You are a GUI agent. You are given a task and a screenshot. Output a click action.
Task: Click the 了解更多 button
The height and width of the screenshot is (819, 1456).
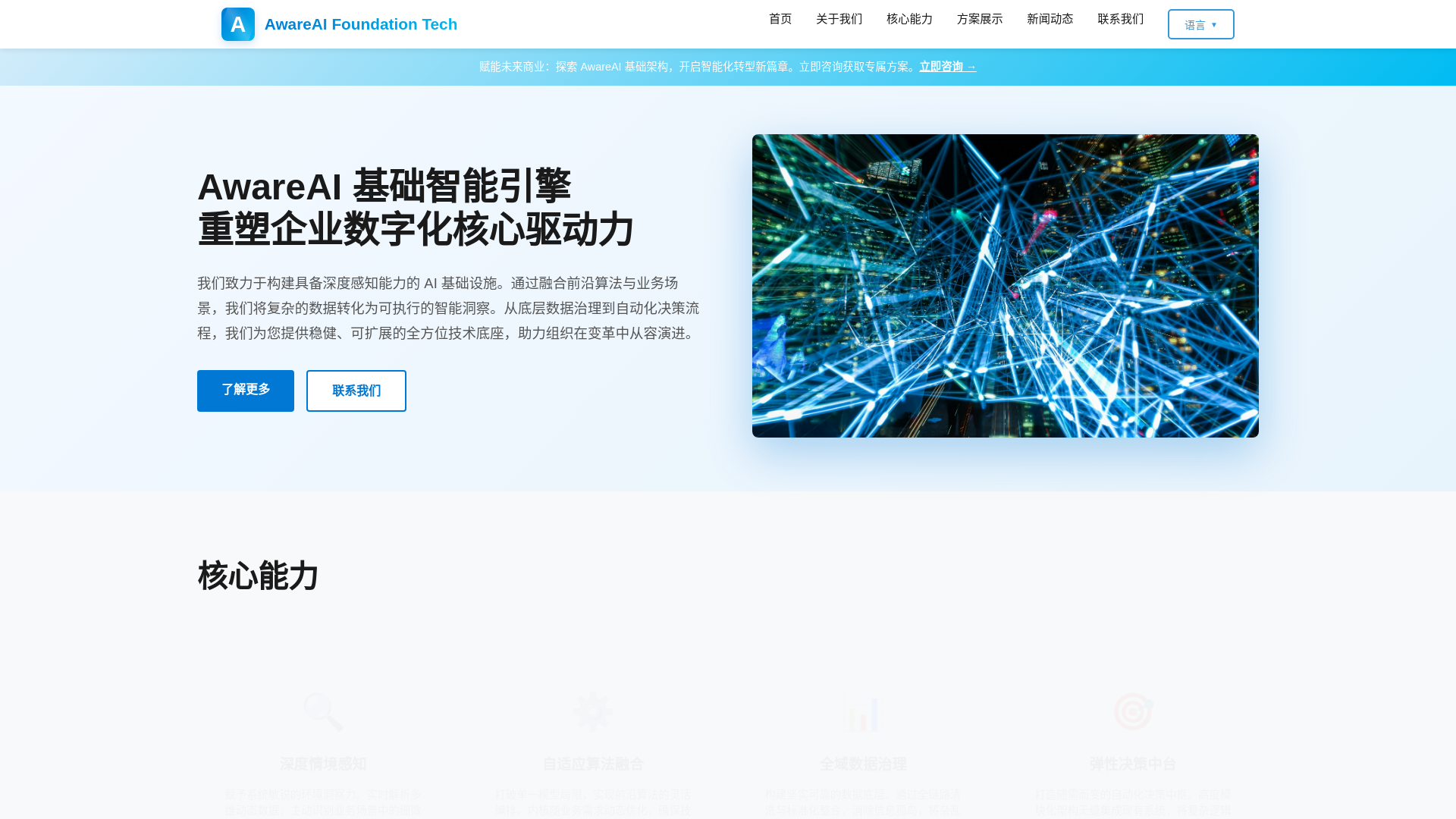(246, 391)
